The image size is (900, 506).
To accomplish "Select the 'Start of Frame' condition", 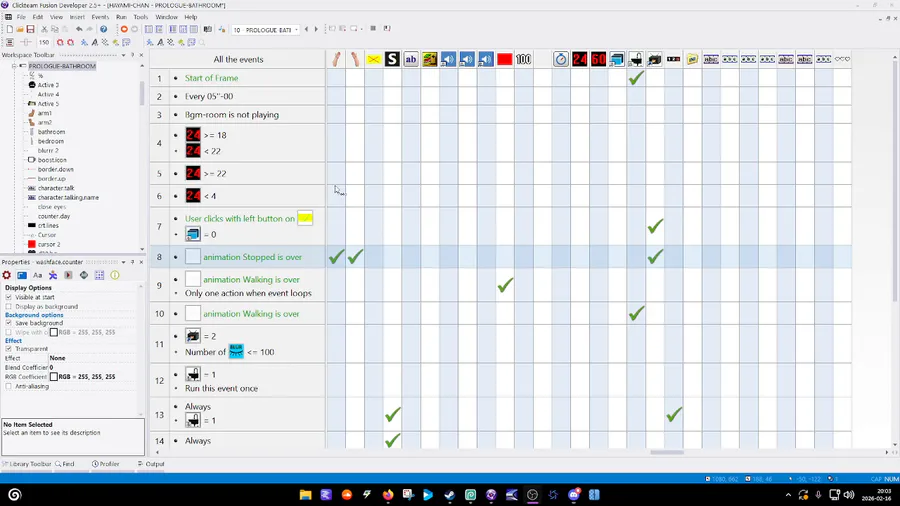I will [x=211, y=78].
